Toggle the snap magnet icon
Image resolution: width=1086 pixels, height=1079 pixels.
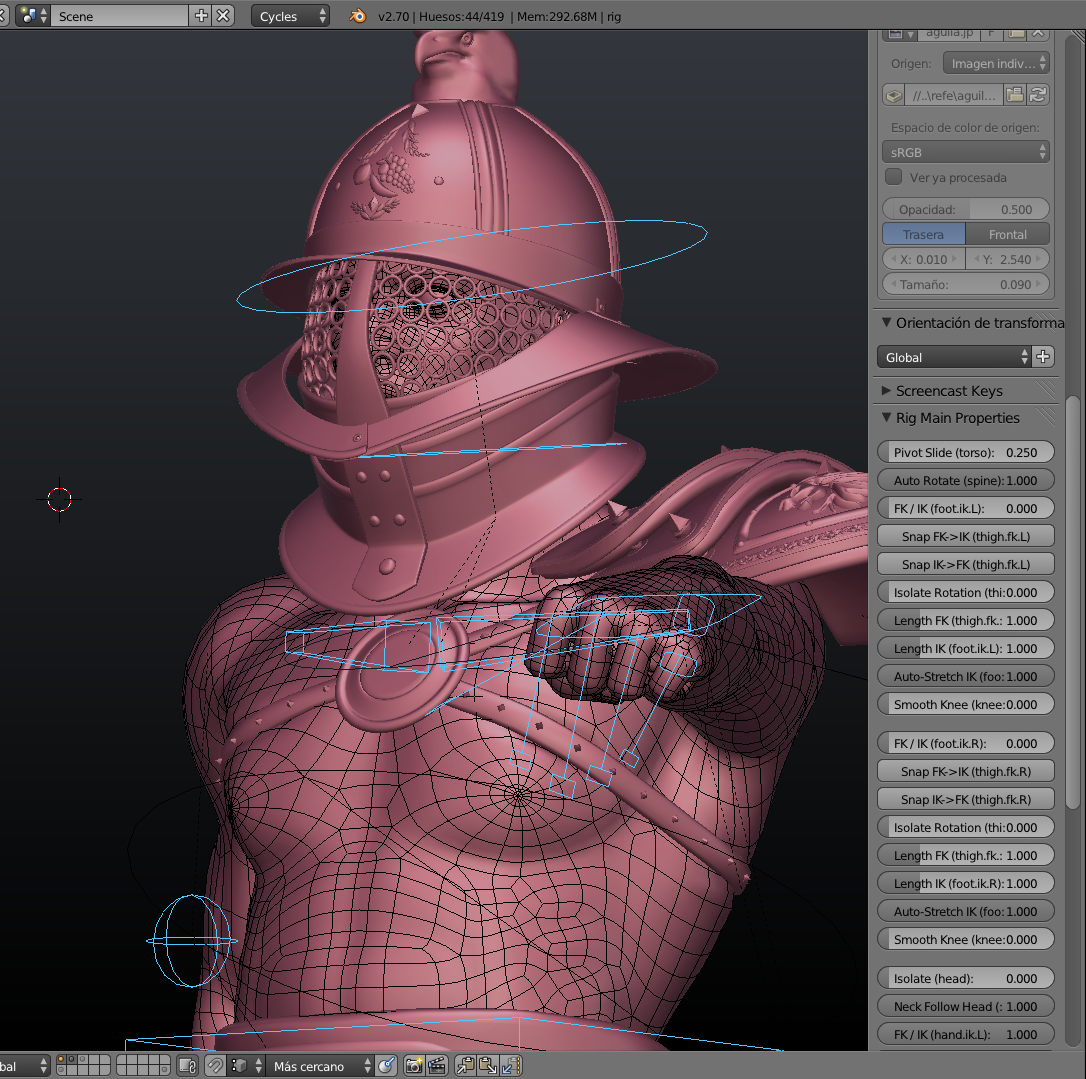click(x=215, y=1066)
